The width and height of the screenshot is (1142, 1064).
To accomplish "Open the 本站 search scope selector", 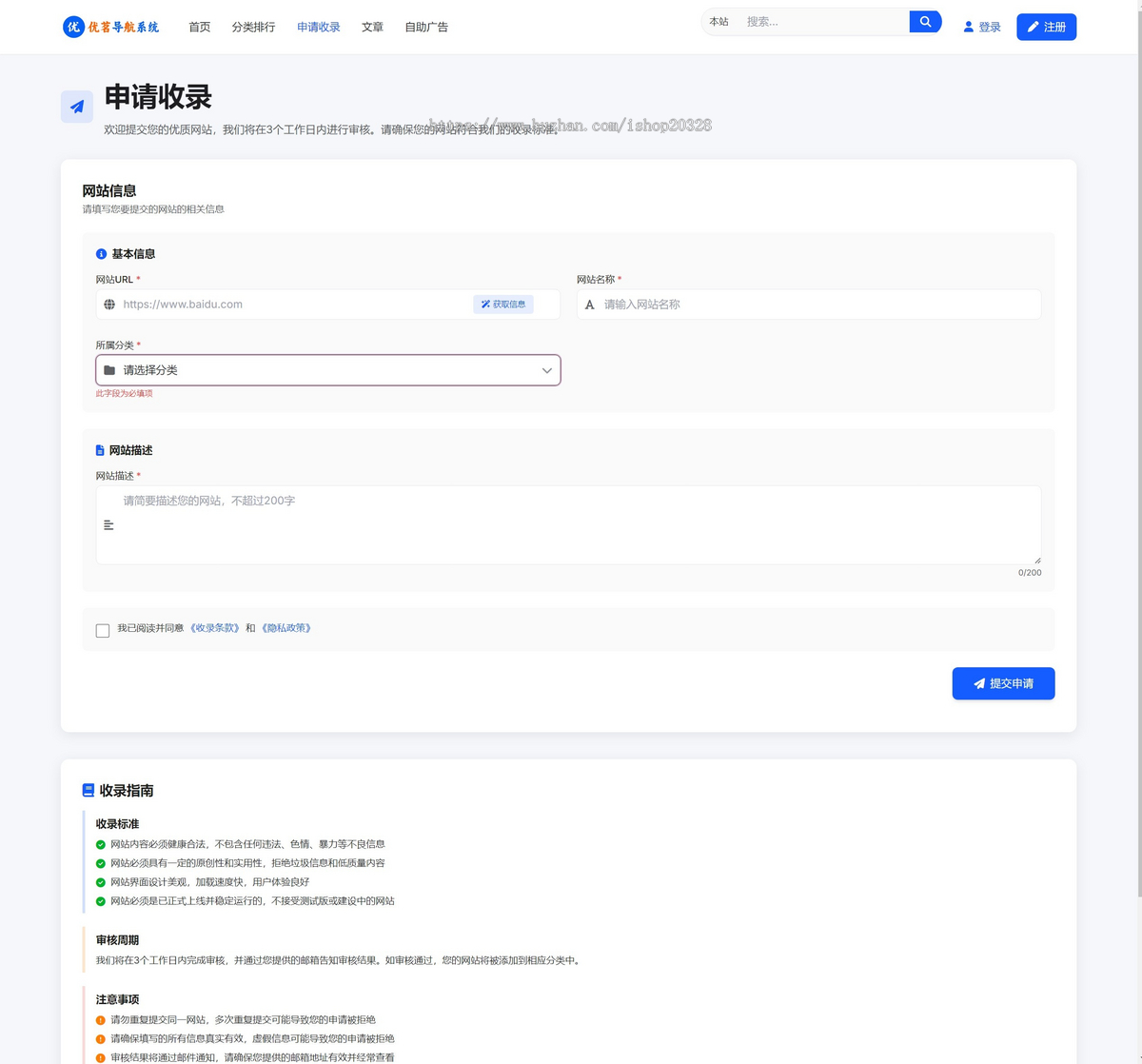I will [719, 22].
